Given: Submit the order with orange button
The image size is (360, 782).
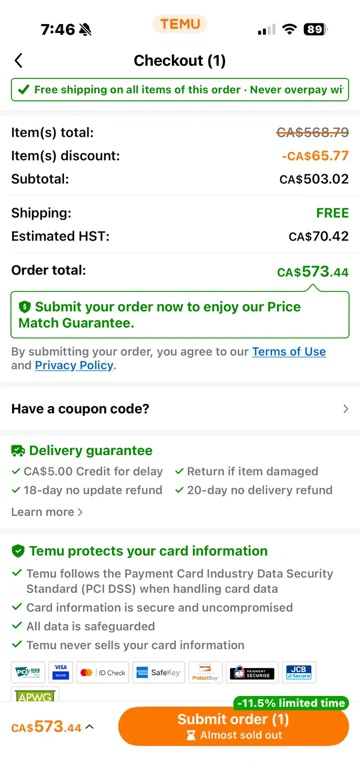Looking at the screenshot, I should pyautogui.click(x=233, y=726).
